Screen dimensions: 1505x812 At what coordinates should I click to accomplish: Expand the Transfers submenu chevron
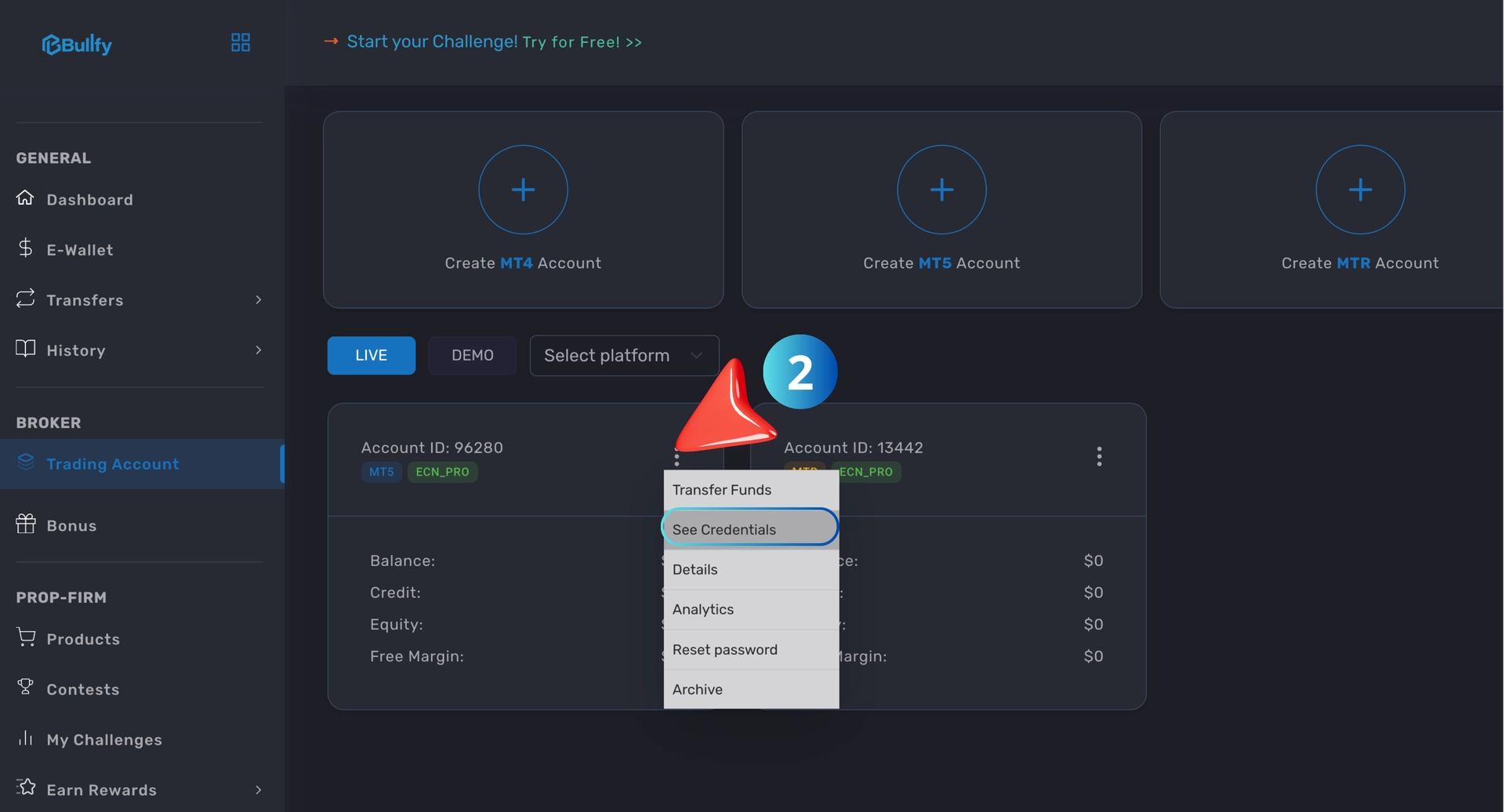coord(259,299)
